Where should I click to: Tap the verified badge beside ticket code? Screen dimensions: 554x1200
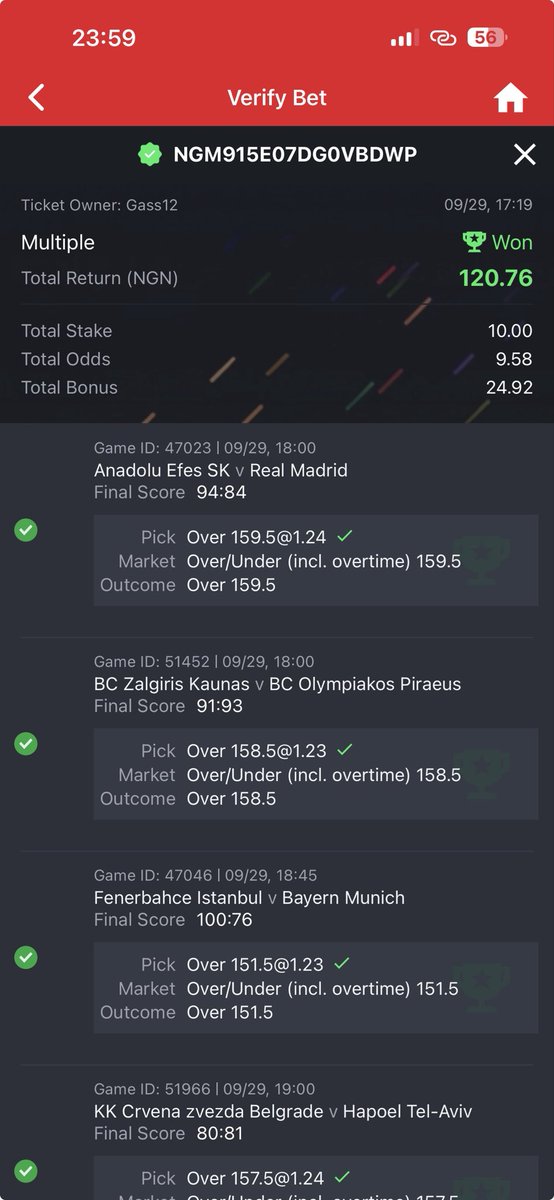(150, 154)
